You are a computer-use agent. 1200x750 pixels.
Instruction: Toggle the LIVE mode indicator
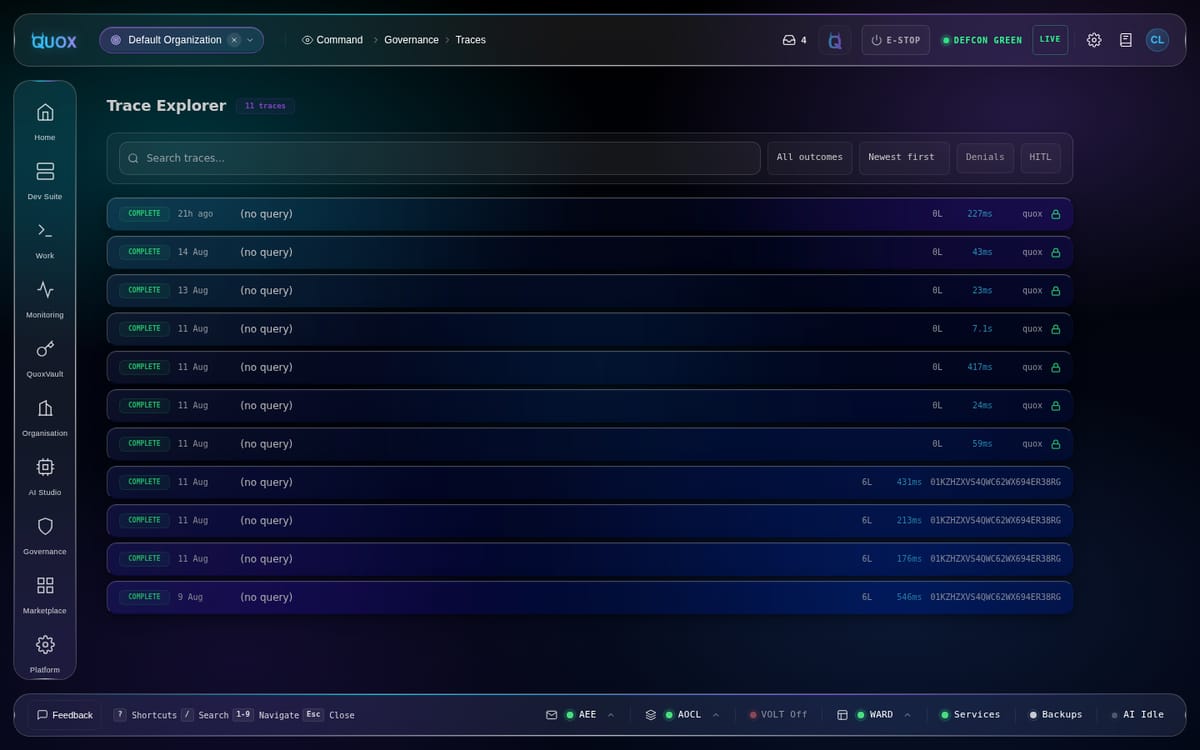pyautogui.click(x=1050, y=40)
